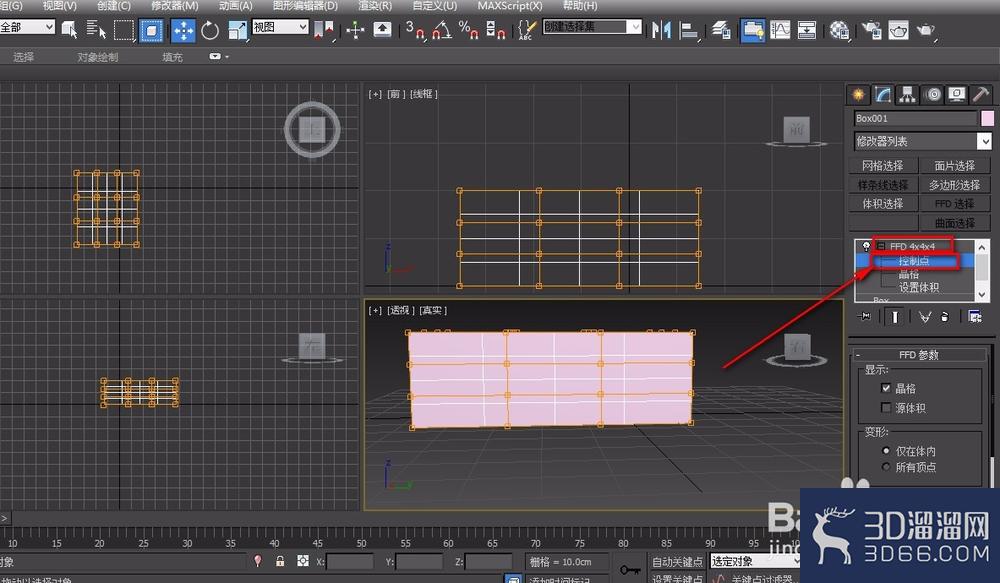Toggle the 晶格 display checkbox

coord(886,388)
